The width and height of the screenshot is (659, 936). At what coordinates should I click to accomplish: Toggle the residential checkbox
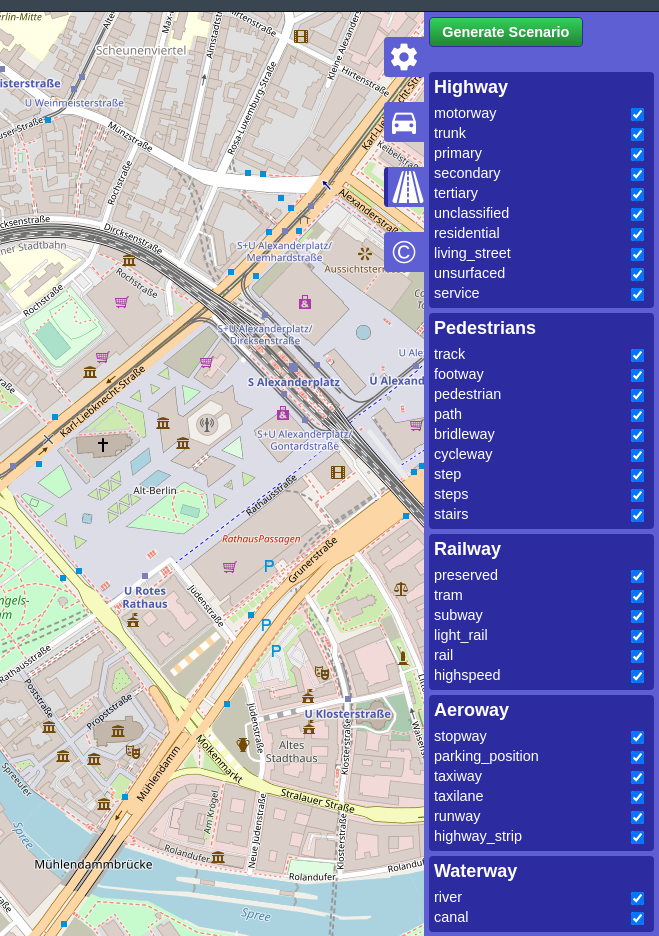click(x=638, y=234)
